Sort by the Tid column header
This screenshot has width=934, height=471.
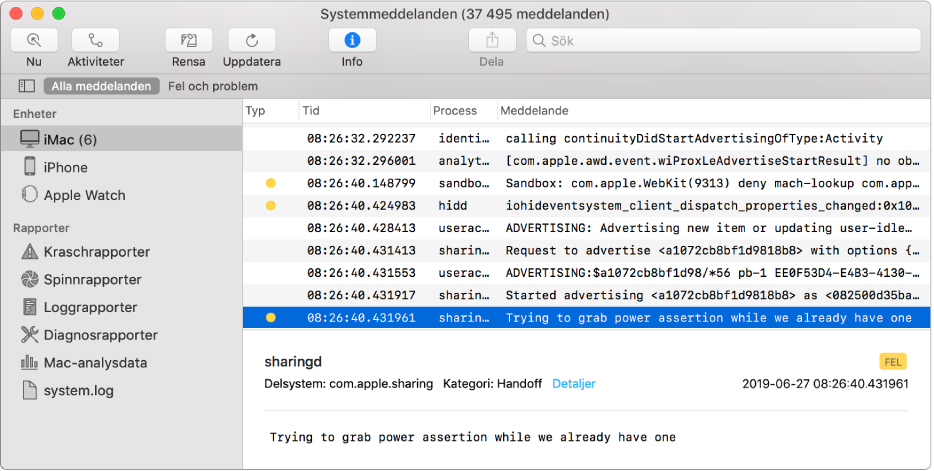click(311, 111)
